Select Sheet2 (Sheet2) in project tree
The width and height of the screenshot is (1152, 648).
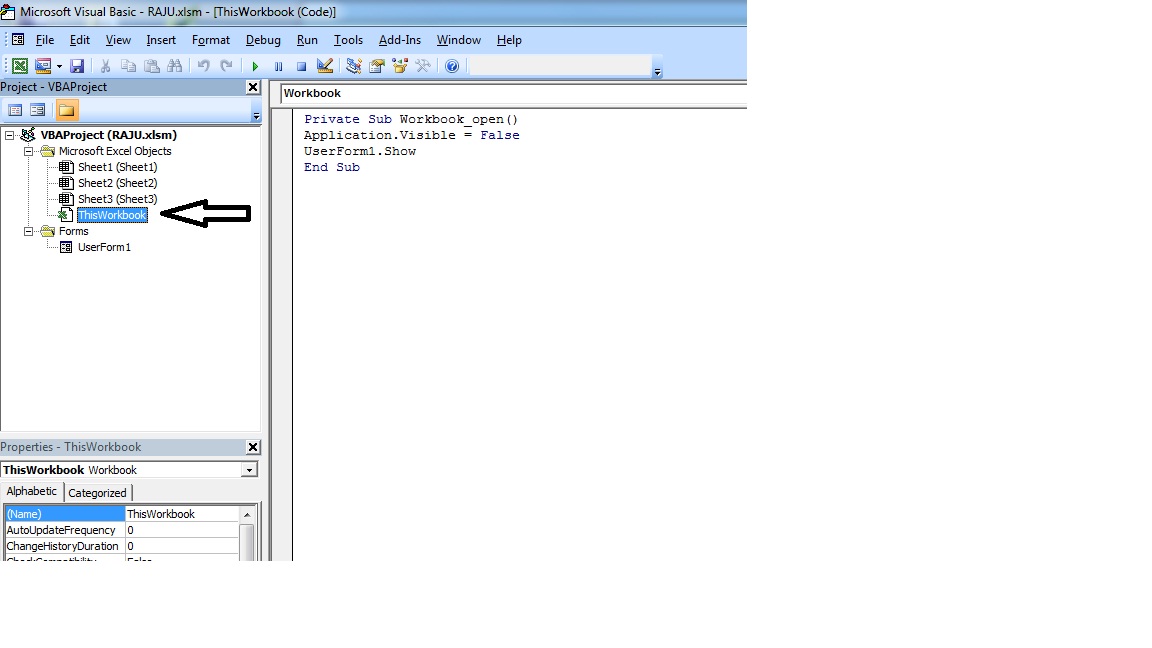click(118, 184)
